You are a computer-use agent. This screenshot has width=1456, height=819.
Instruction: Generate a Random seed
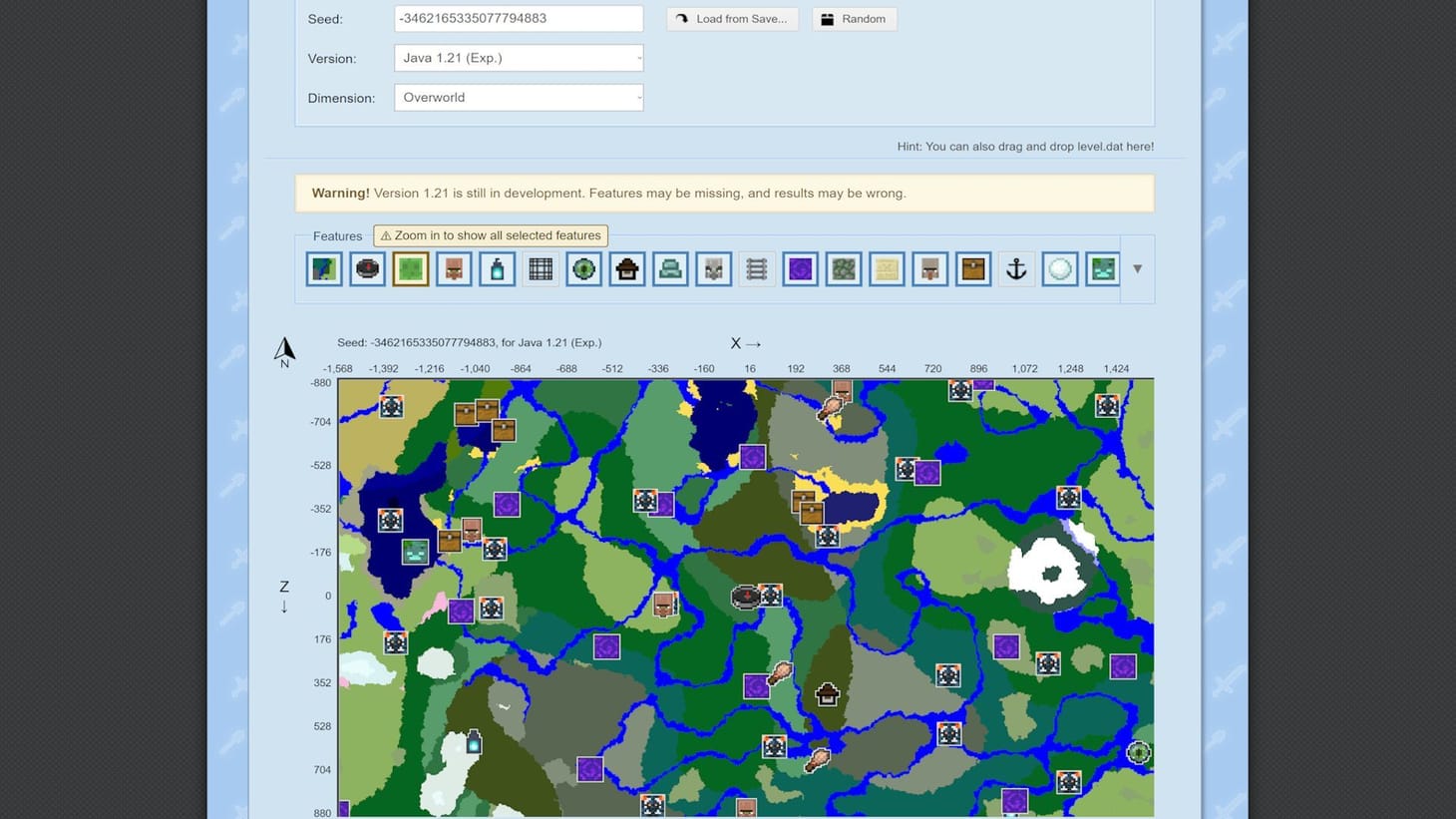click(854, 18)
